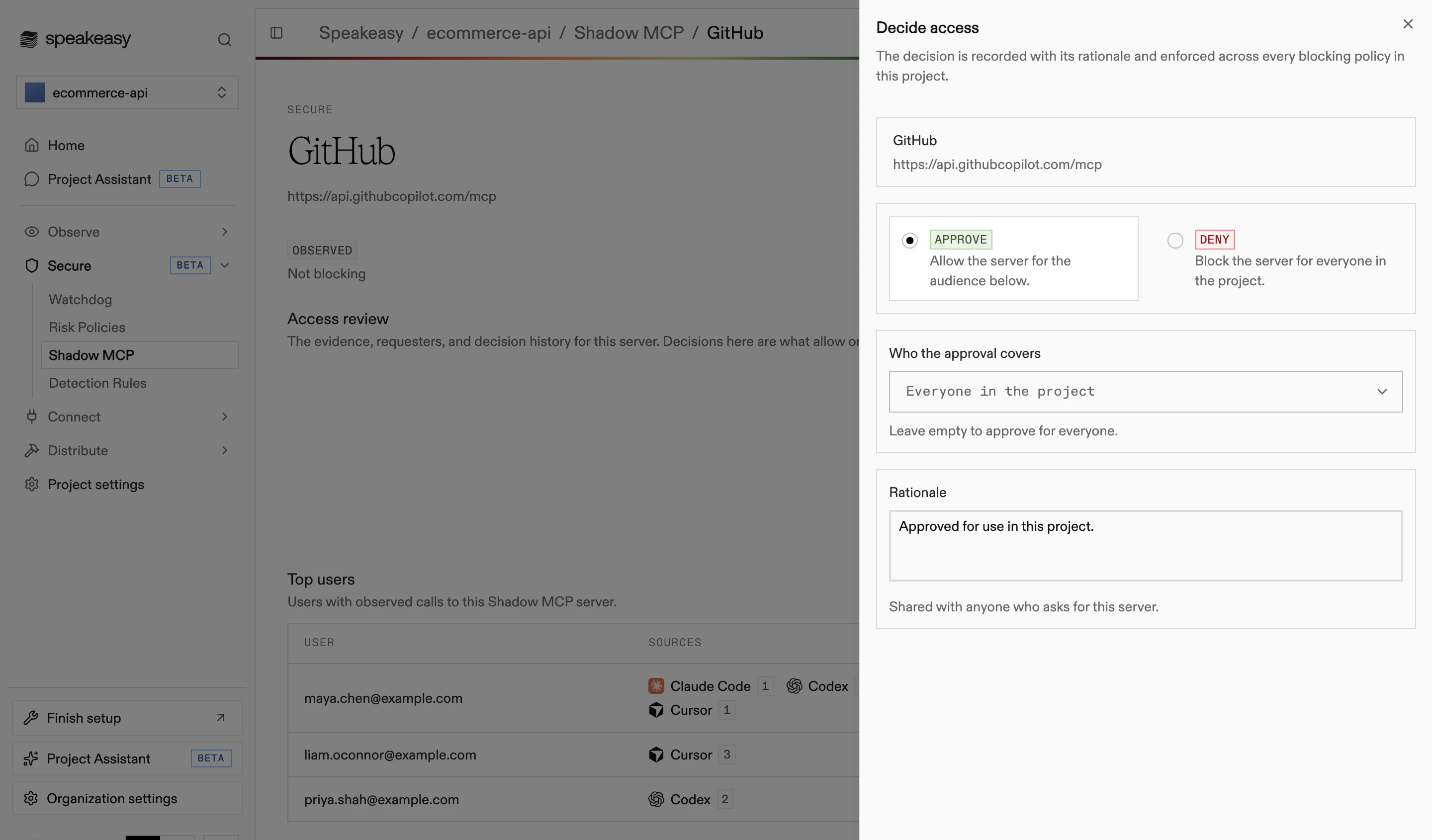Open the ecommerce-api project switcher
1432x840 pixels.
pyautogui.click(x=127, y=92)
